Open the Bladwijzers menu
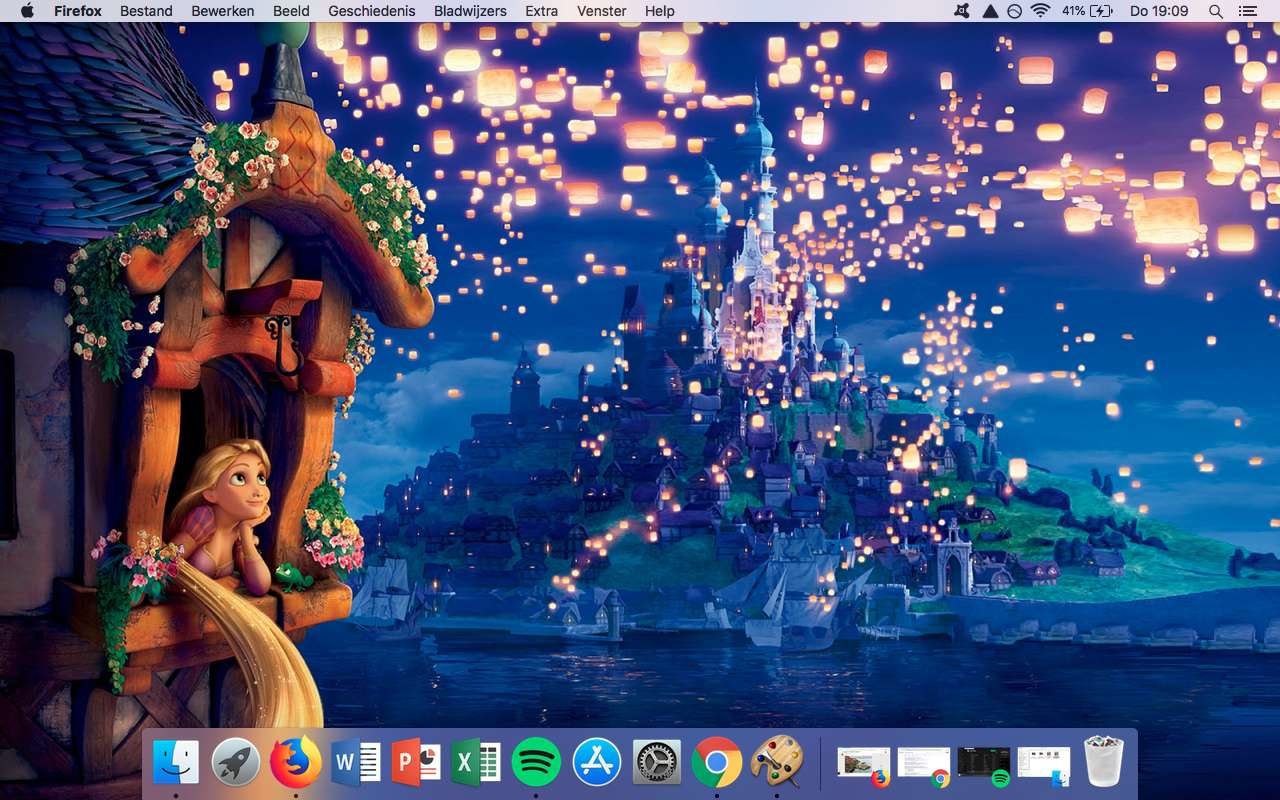 [x=470, y=11]
